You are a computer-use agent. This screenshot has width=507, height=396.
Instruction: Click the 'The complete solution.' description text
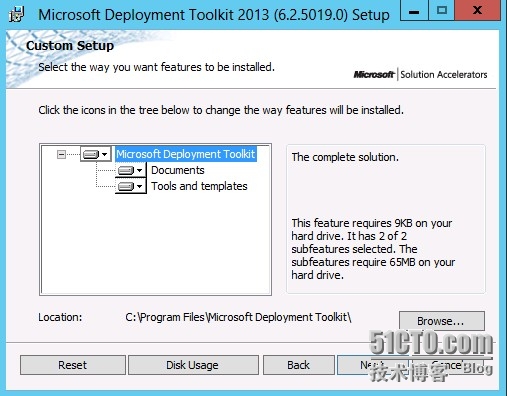(x=345, y=157)
